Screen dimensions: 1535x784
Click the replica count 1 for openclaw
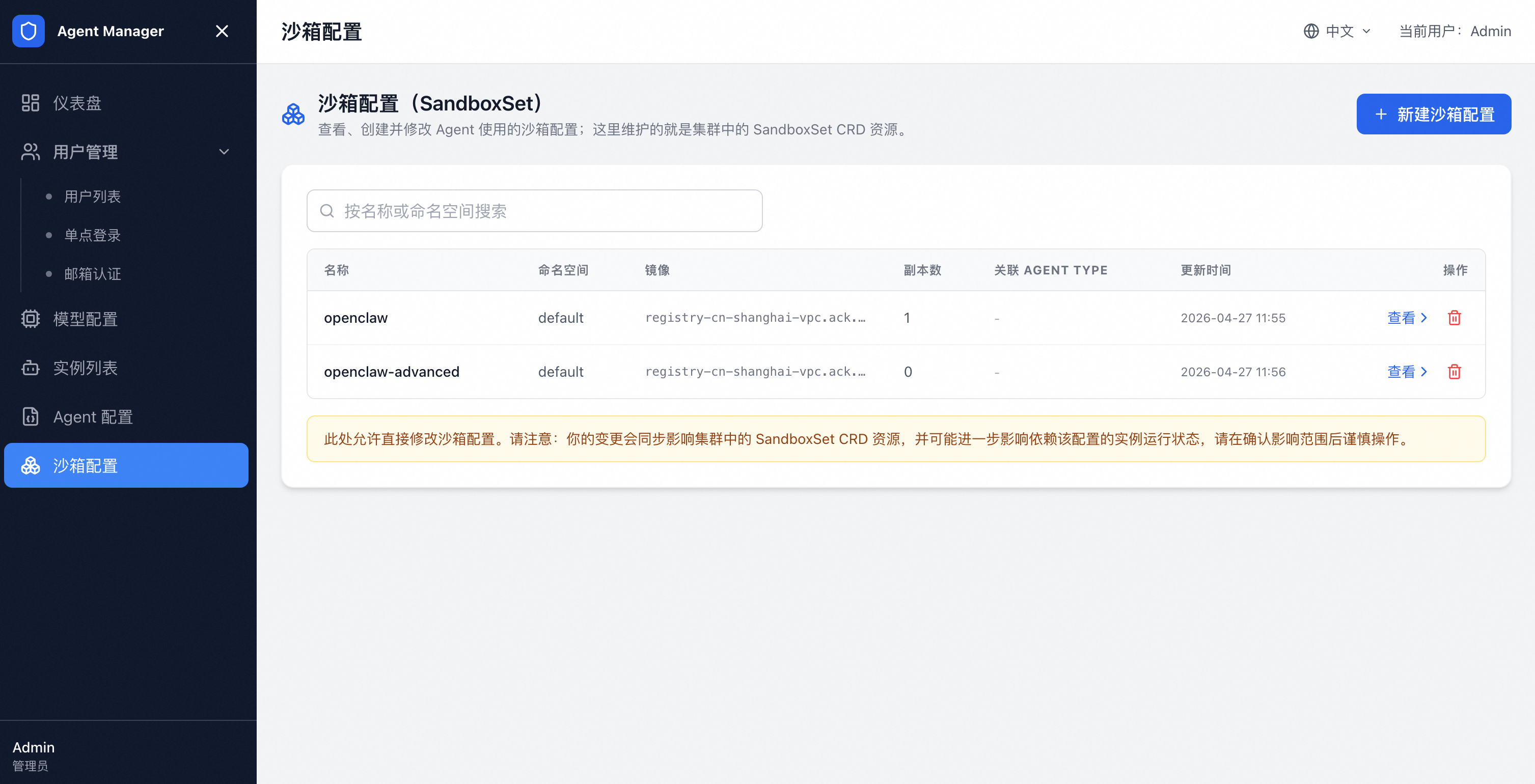[x=907, y=318]
